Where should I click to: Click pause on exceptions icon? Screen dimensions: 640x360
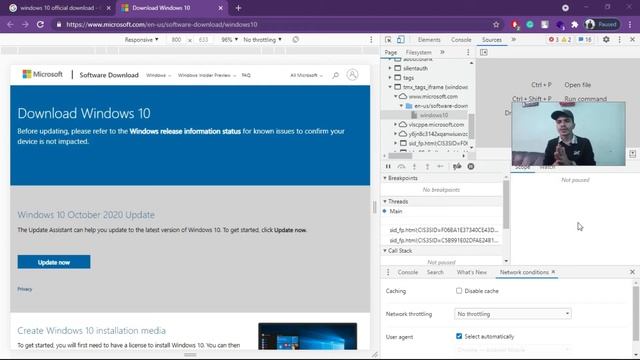[x=471, y=167]
